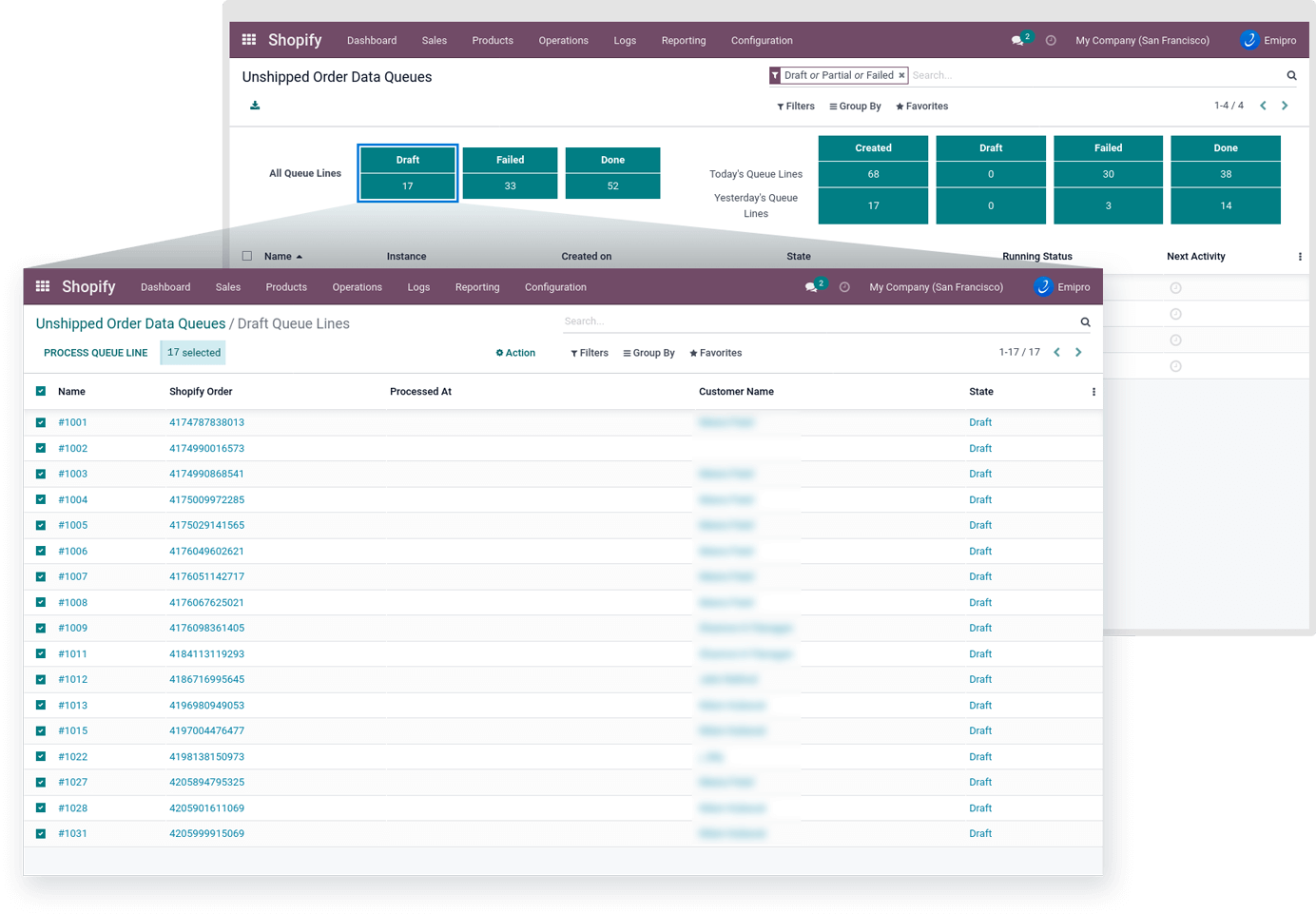Viewport: 1316px width, 914px height.
Task: Click first Next Activity clock icon
Action: point(1175,288)
